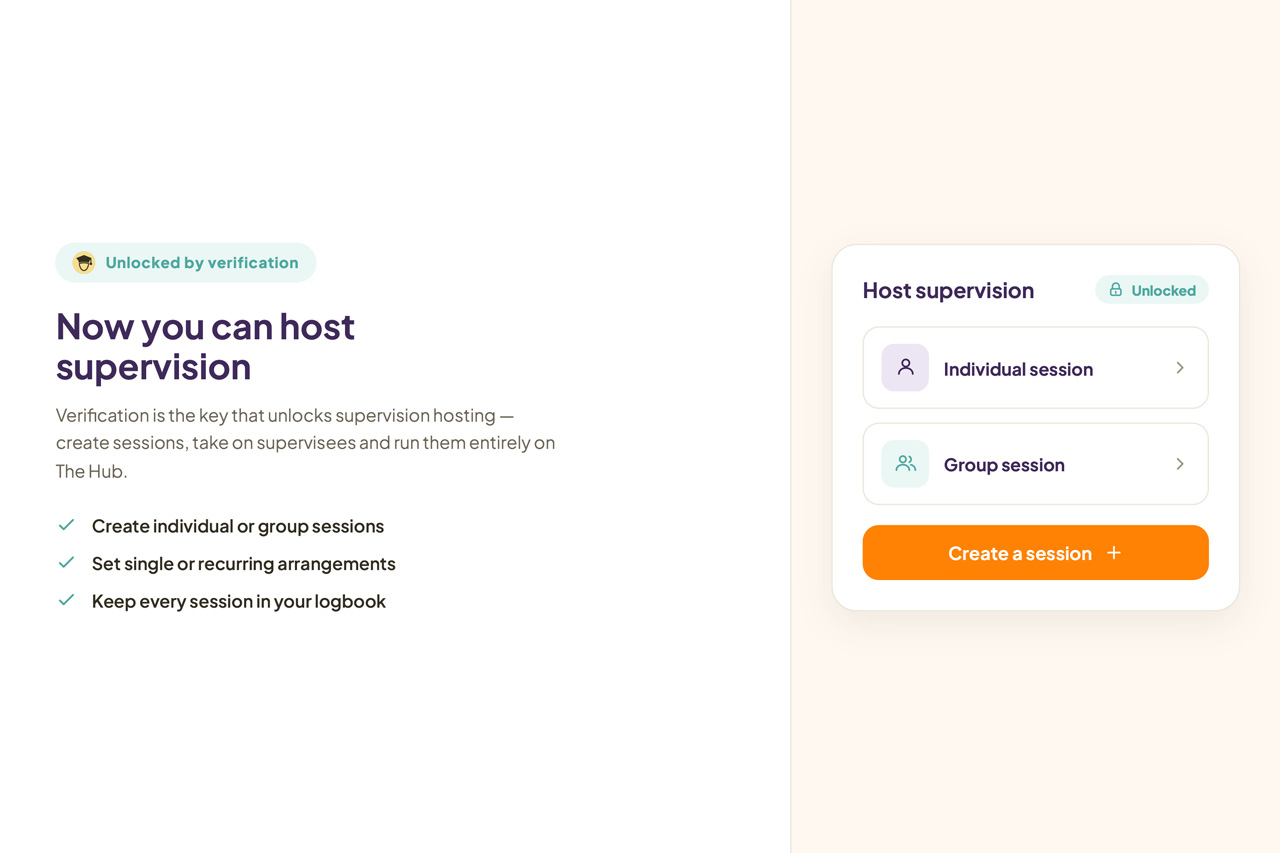Click the graduation cap avatar icon
The height and width of the screenshot is (853, 1280).
(84, 263)
